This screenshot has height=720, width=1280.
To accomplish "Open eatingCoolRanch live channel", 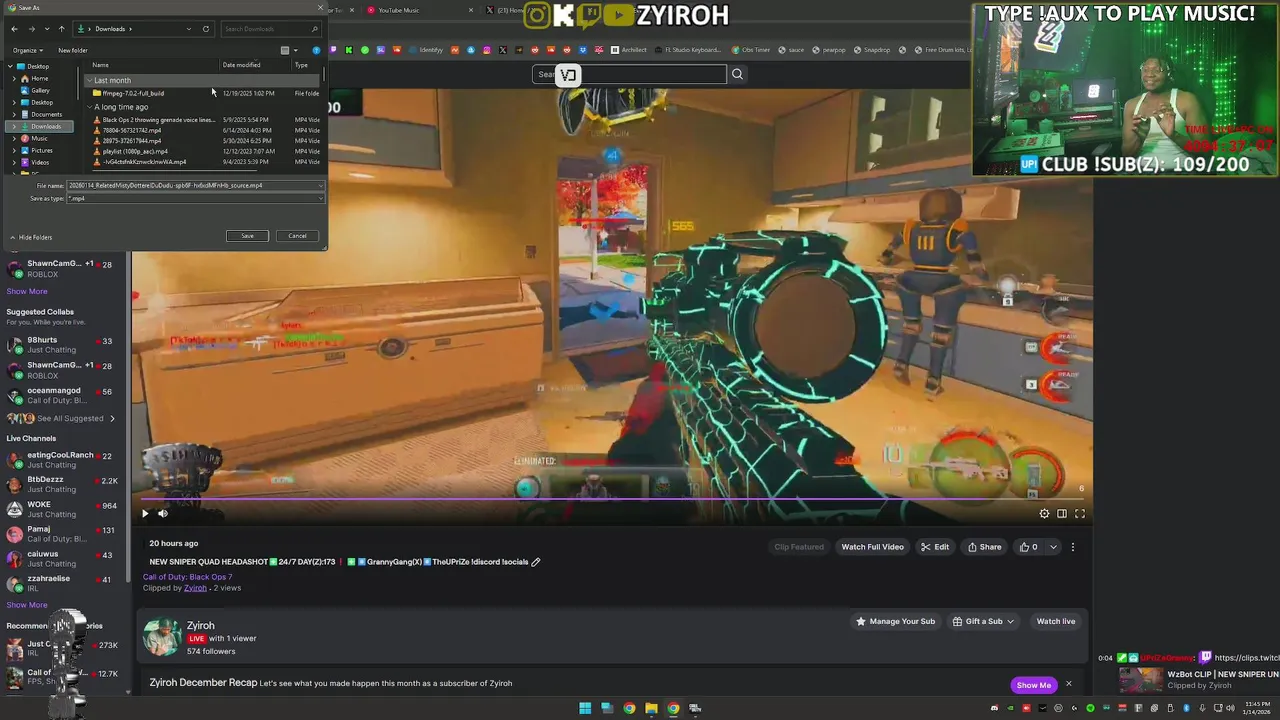I will (63, 460).
